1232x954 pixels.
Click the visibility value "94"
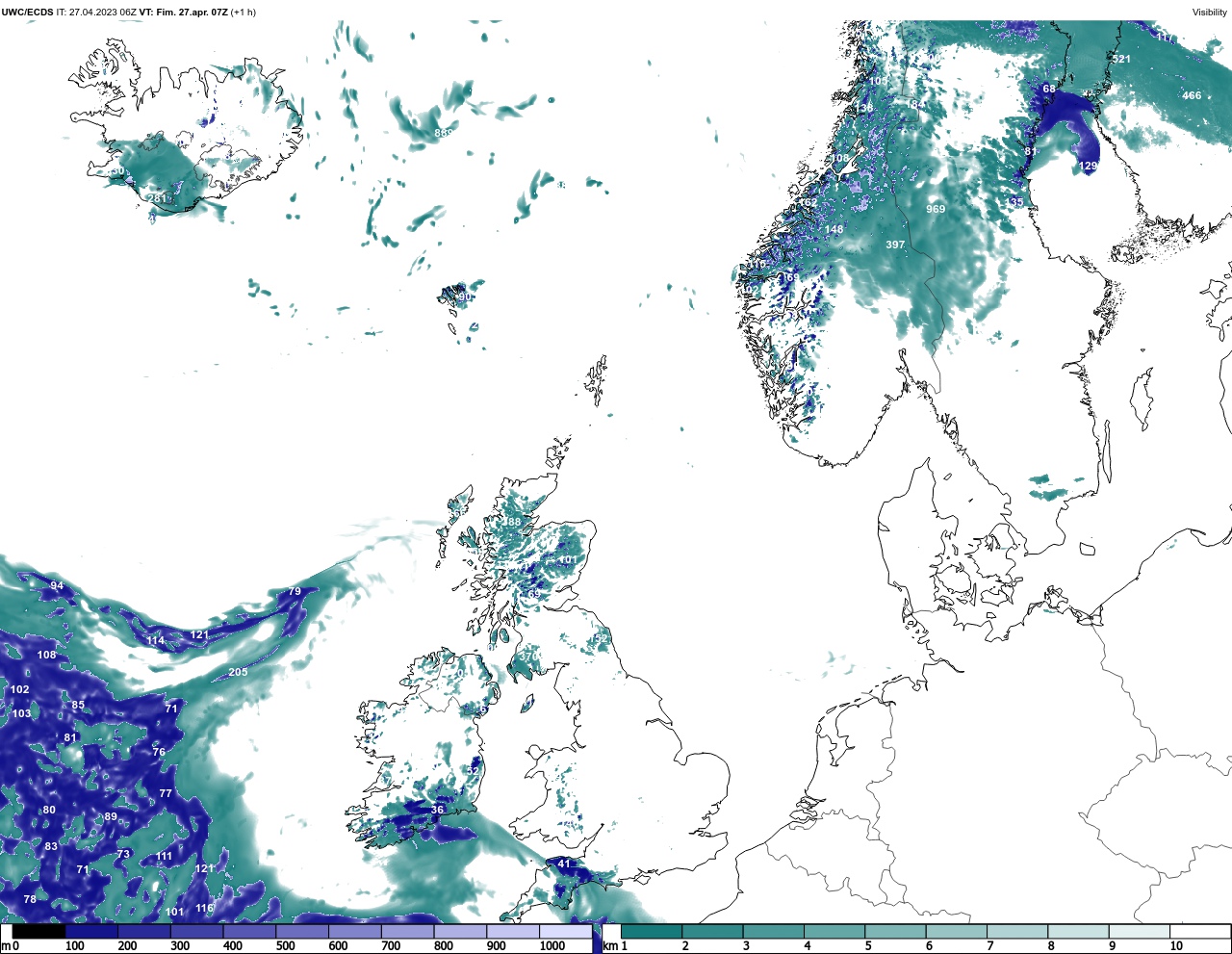click(x=57, y=586)
